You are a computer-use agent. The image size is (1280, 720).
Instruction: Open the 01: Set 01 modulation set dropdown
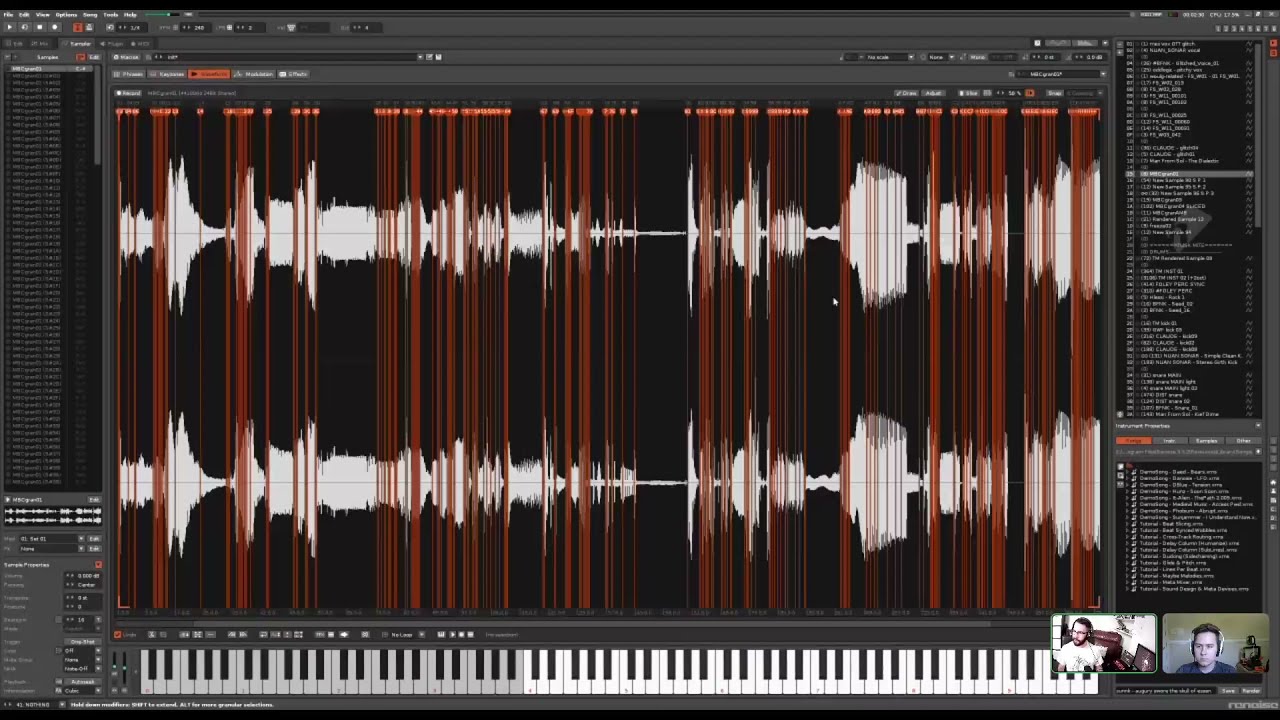[52, 539]
